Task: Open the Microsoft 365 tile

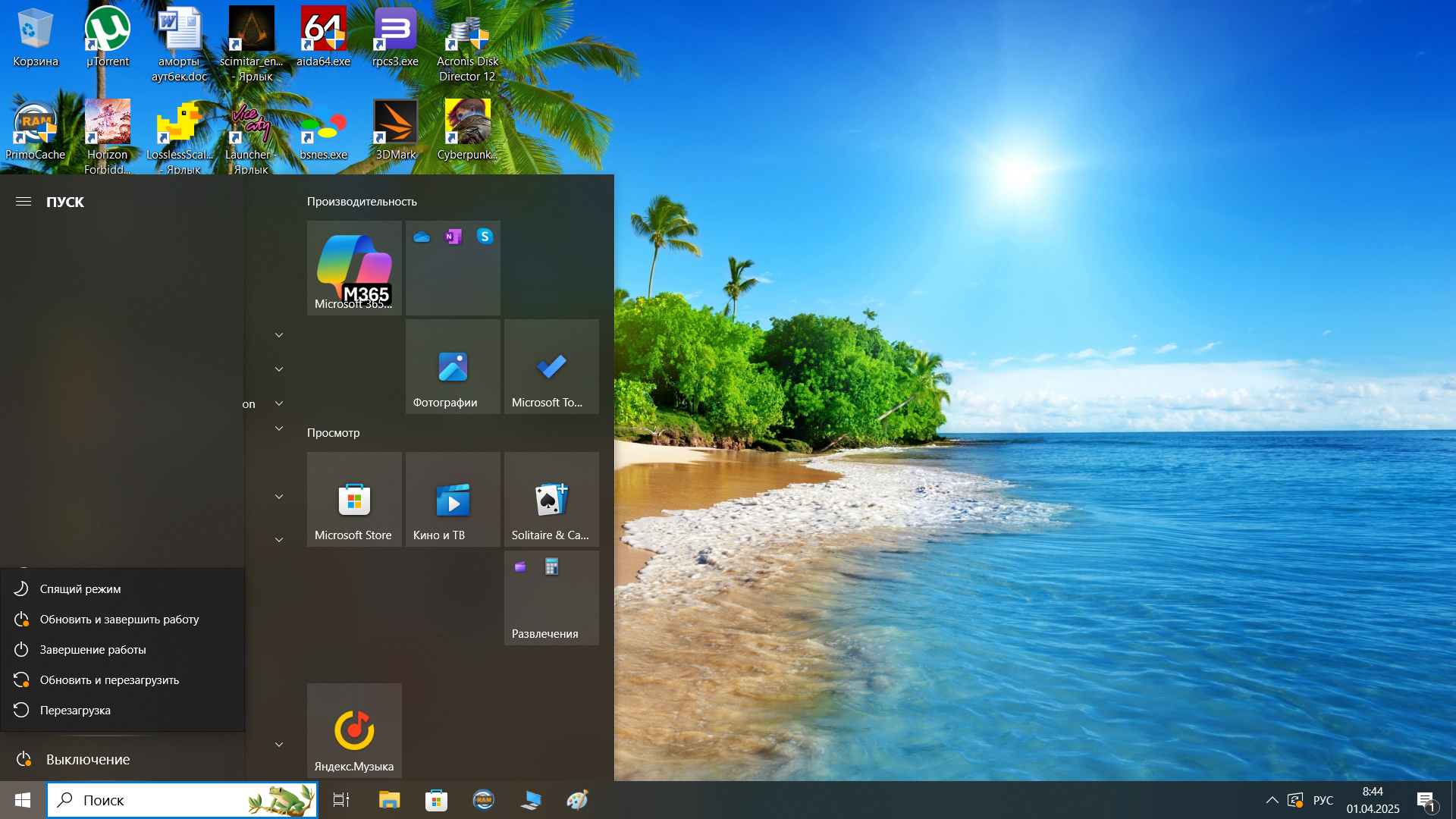Action: (354, 267)
